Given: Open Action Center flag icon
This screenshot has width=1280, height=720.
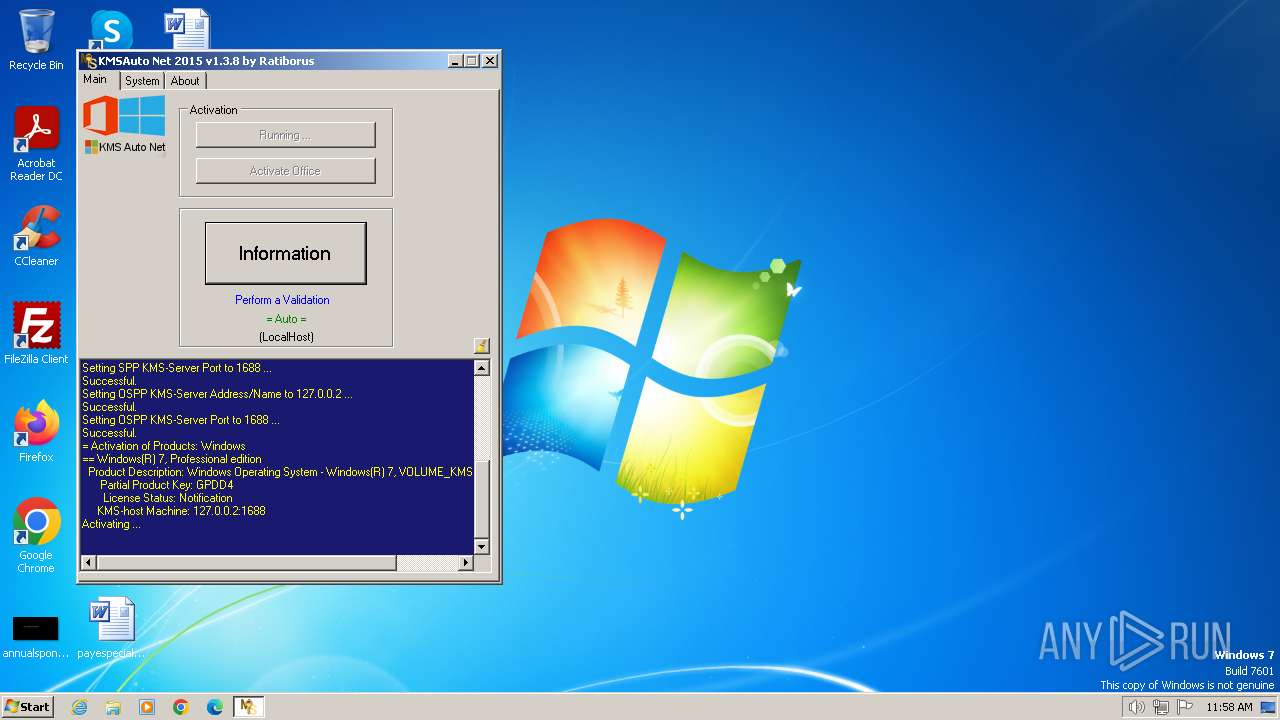Looking at the screenshot, I should (x=1186, y=707).
